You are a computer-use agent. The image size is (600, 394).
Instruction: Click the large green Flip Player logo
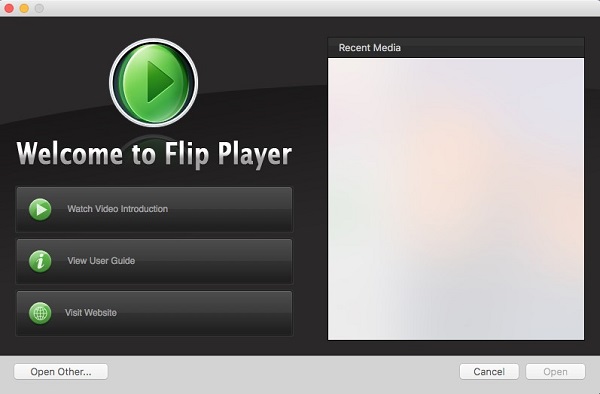153,82
